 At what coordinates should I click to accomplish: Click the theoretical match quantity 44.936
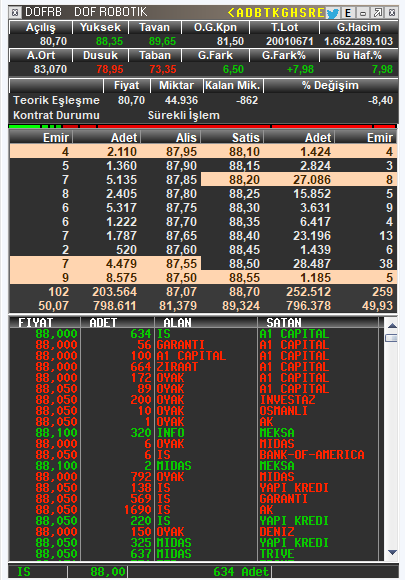(x=181, y=100)
